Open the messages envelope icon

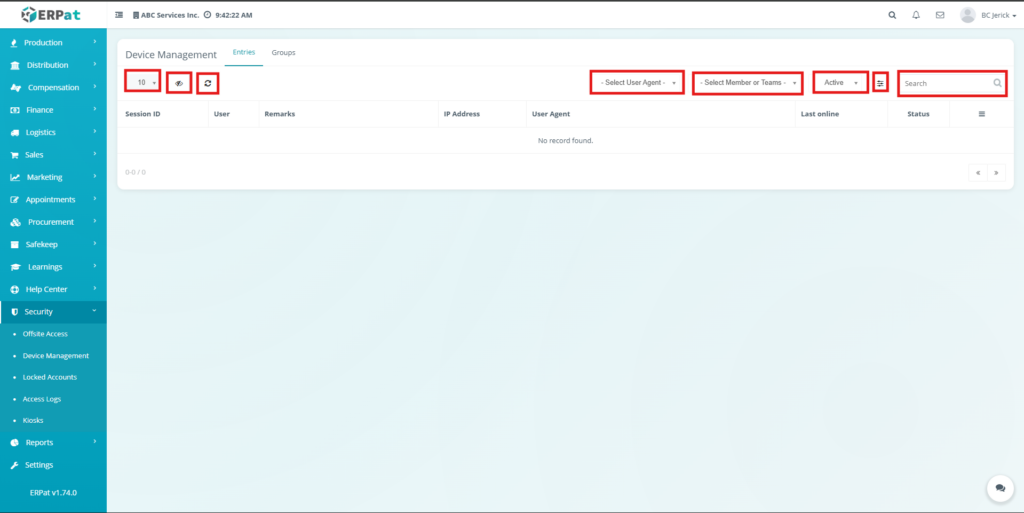940,15
